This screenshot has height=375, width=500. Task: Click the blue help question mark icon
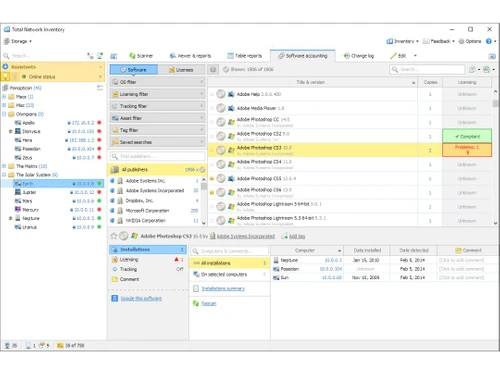tap(489, 41)
